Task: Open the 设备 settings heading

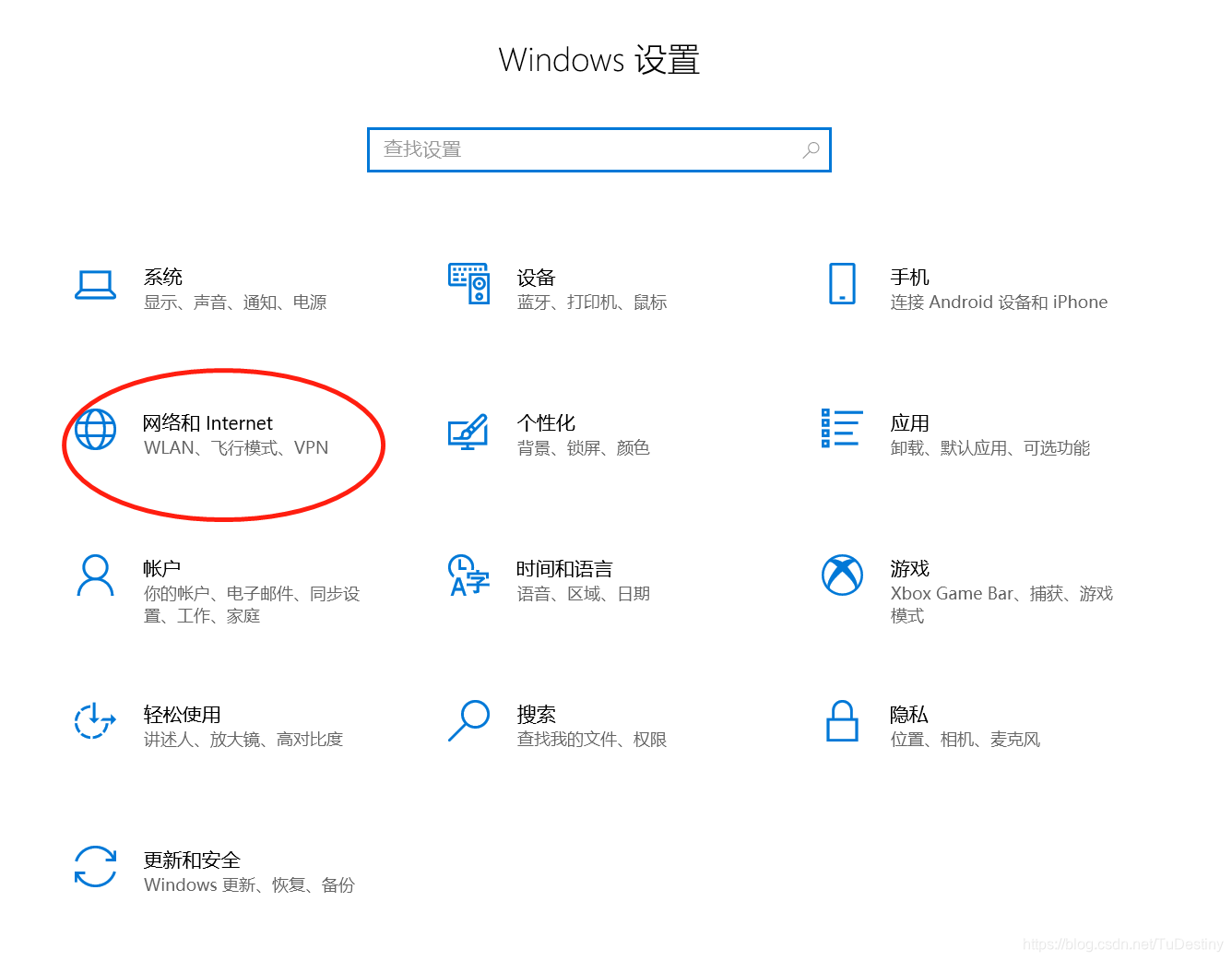Action: (x=537, y=278)
